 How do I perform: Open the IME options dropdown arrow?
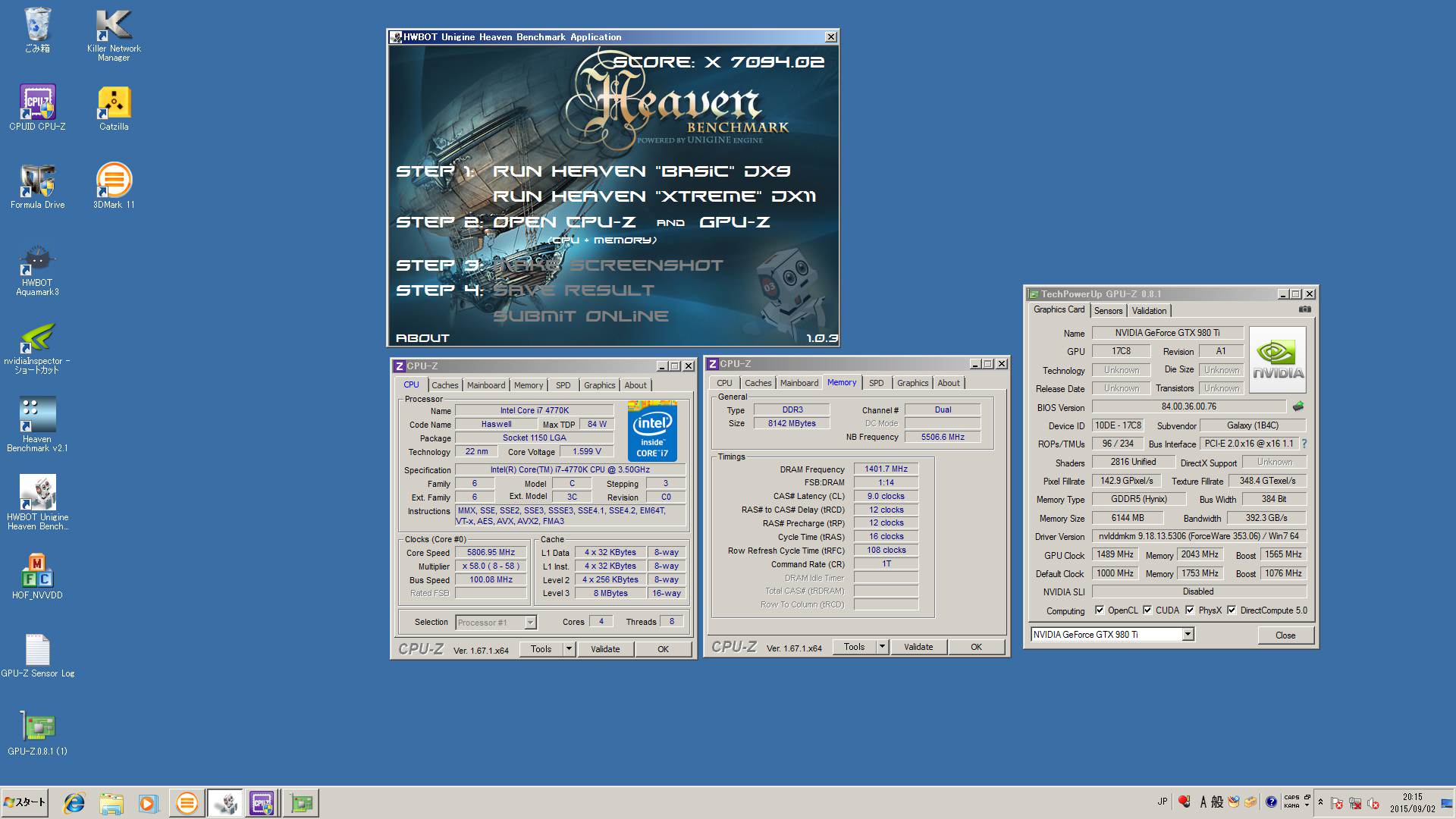pos(1308,805)
